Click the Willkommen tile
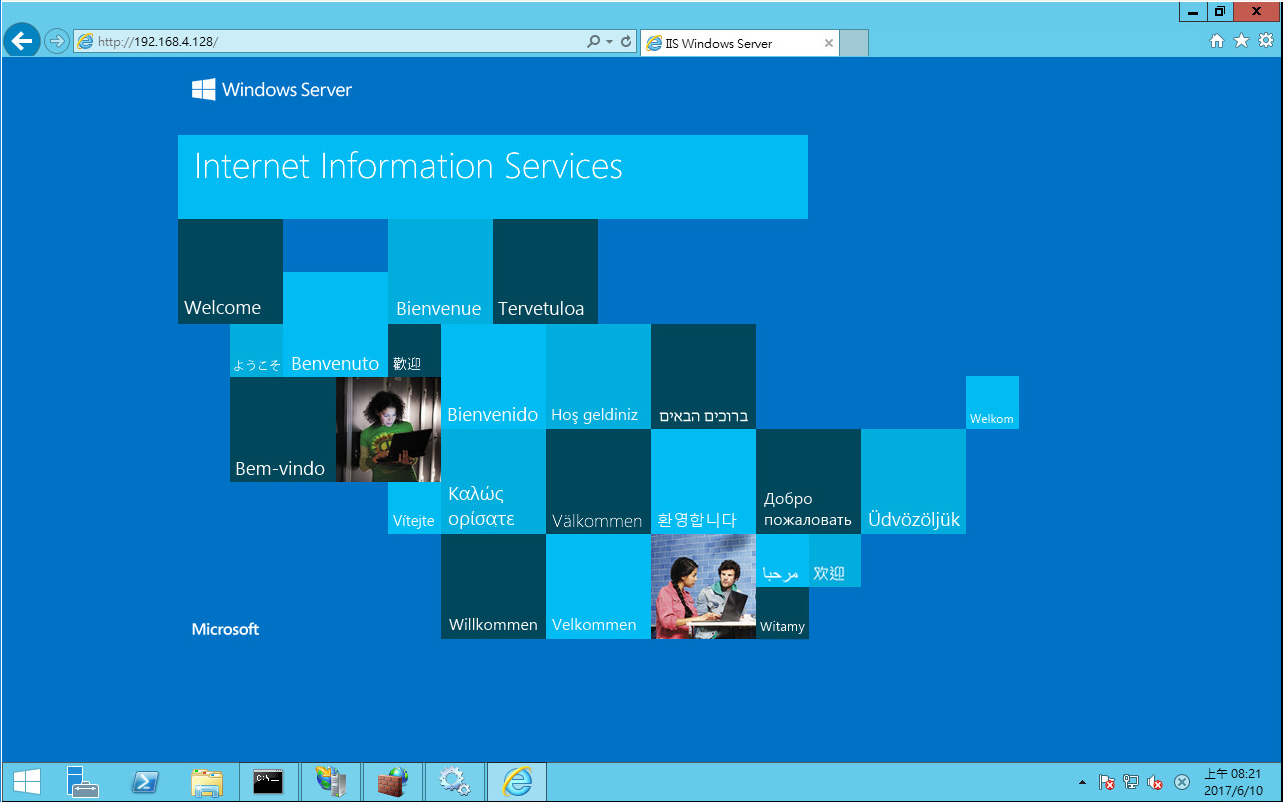Image resolution: width=1283 pixels, height=802 pixels. [493, 586]
